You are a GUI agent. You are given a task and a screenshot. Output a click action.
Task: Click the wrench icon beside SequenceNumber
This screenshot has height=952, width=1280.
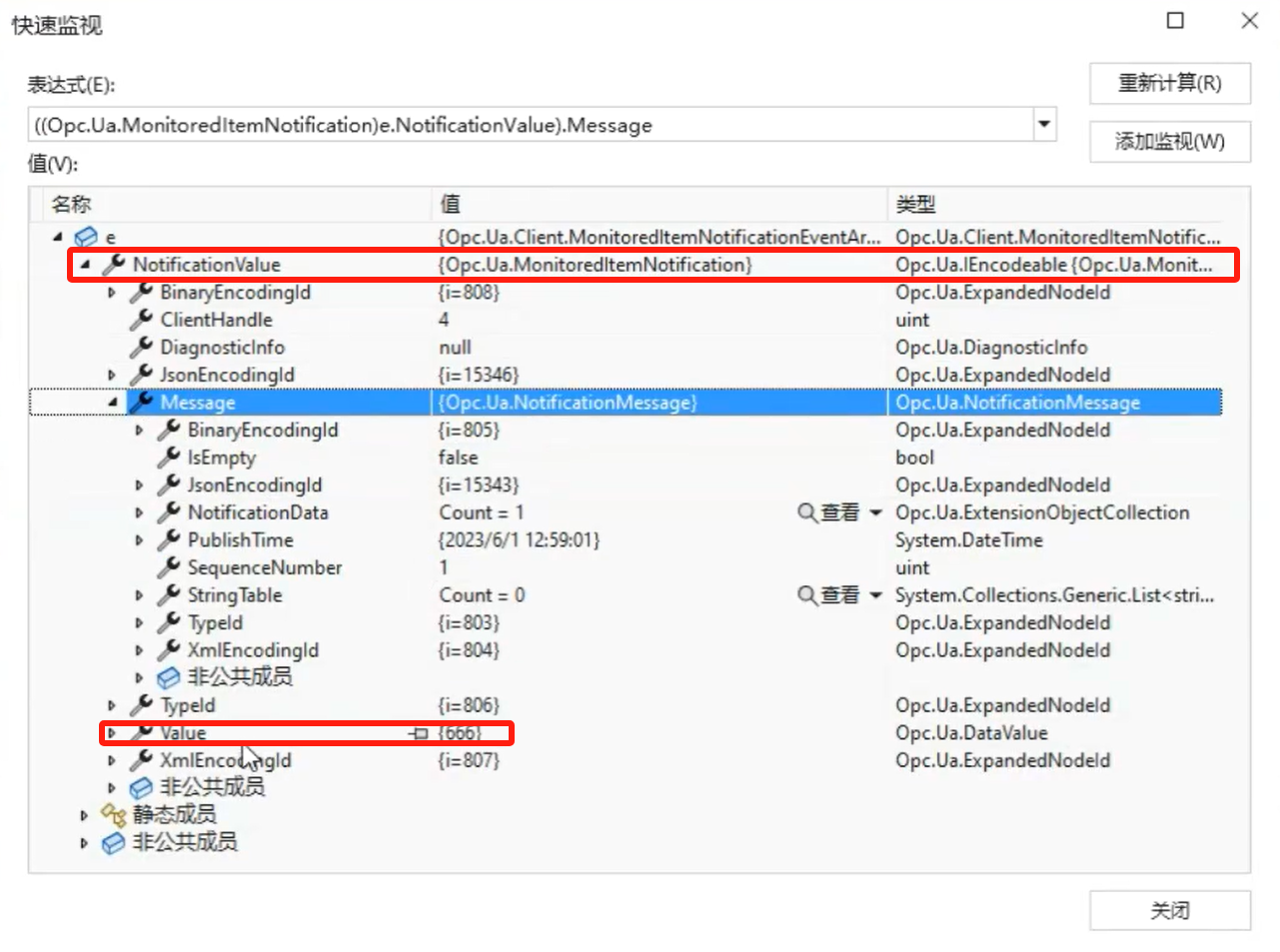(x=169, y=567)
